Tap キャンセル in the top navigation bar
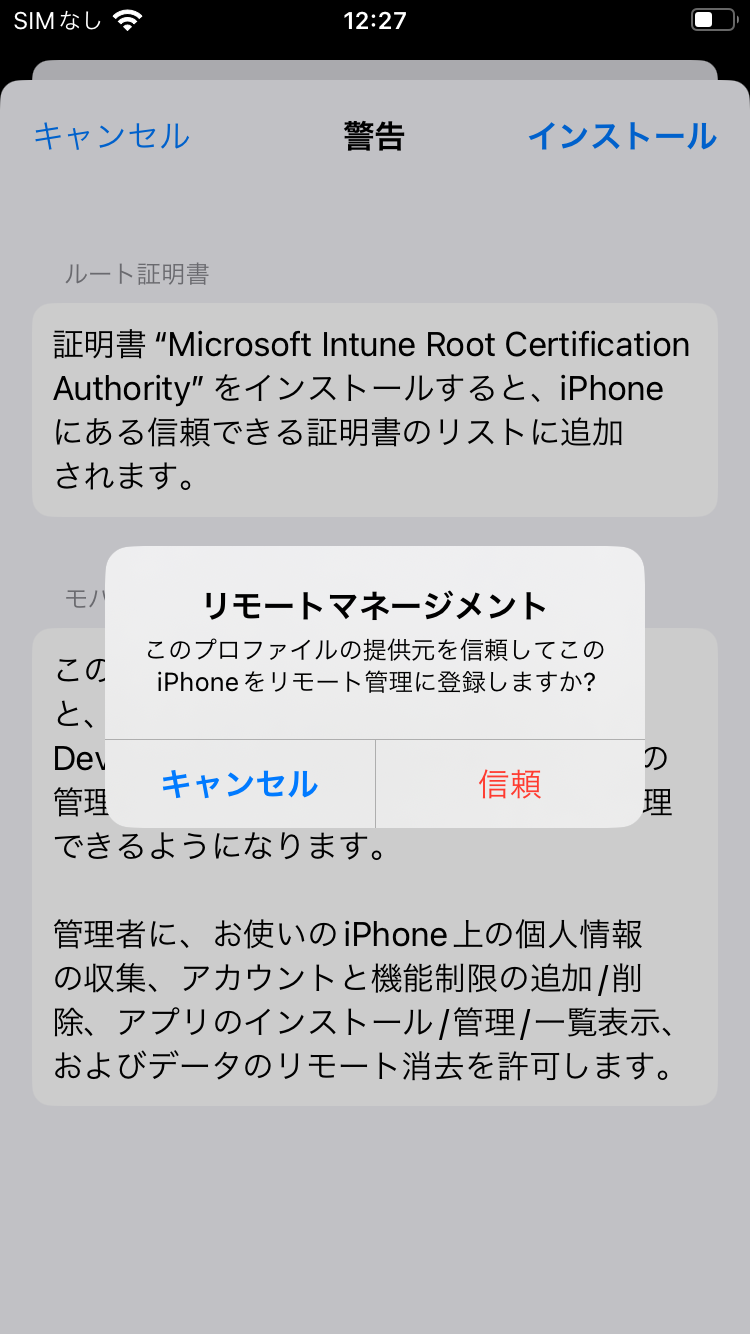This screenshot has width=750, height=1334. tap(111, 136)
